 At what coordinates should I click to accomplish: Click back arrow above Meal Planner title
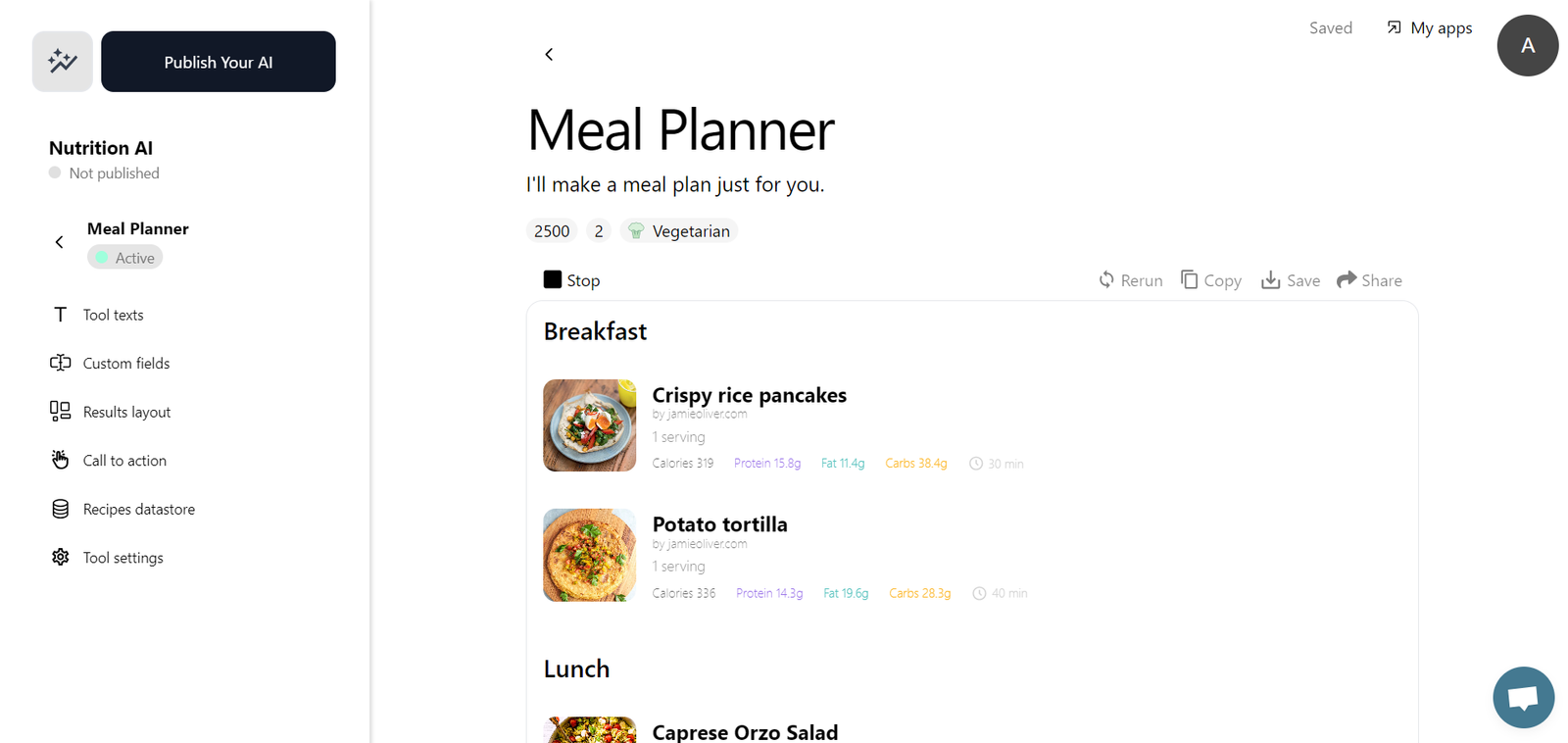click(549, 54)
